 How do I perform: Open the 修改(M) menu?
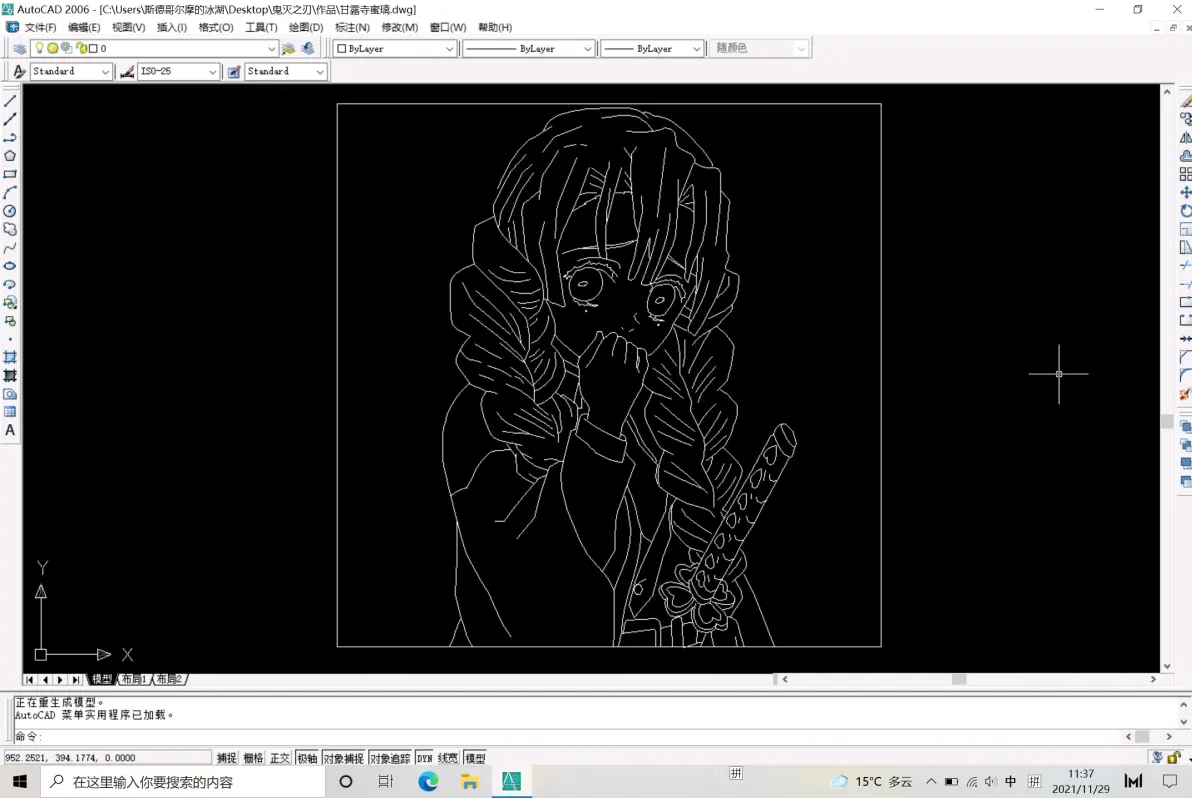coord(399,27)
